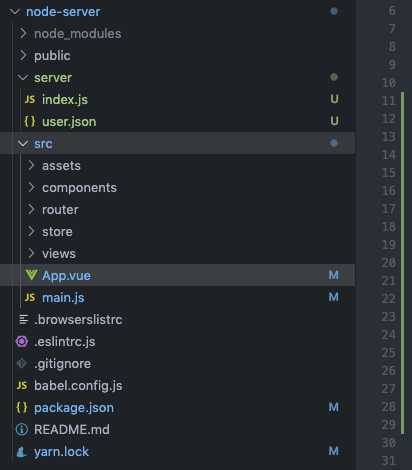Click the yarn icon beside yarn.lock
This screenshot has width=412, height=470.
pos(21,451)
